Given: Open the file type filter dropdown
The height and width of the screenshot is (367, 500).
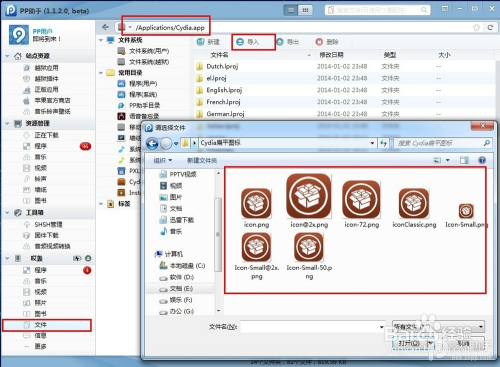Looking at the screenshot, I should click(439, 327).
